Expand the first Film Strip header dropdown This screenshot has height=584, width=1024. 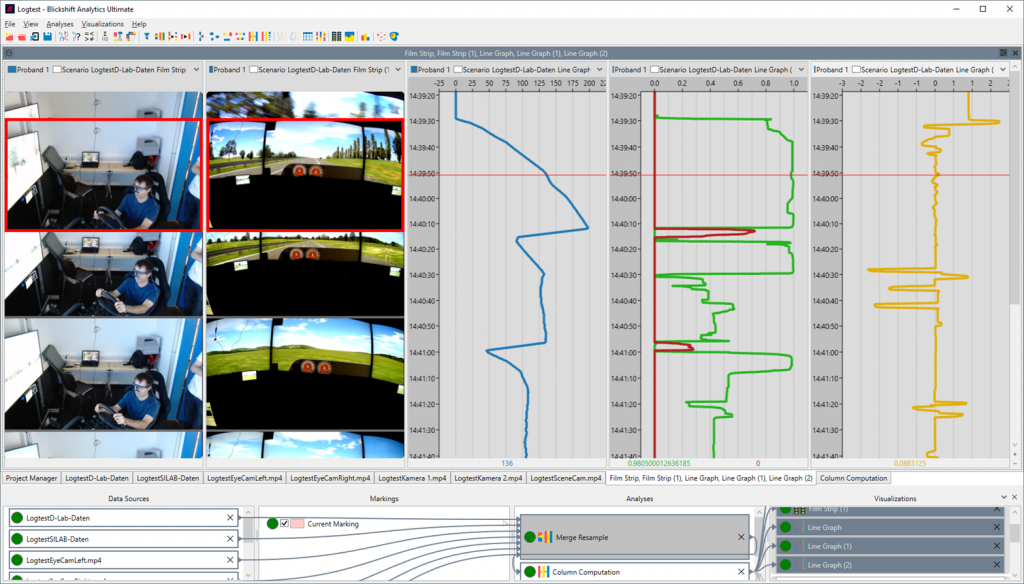click(195, 70)
